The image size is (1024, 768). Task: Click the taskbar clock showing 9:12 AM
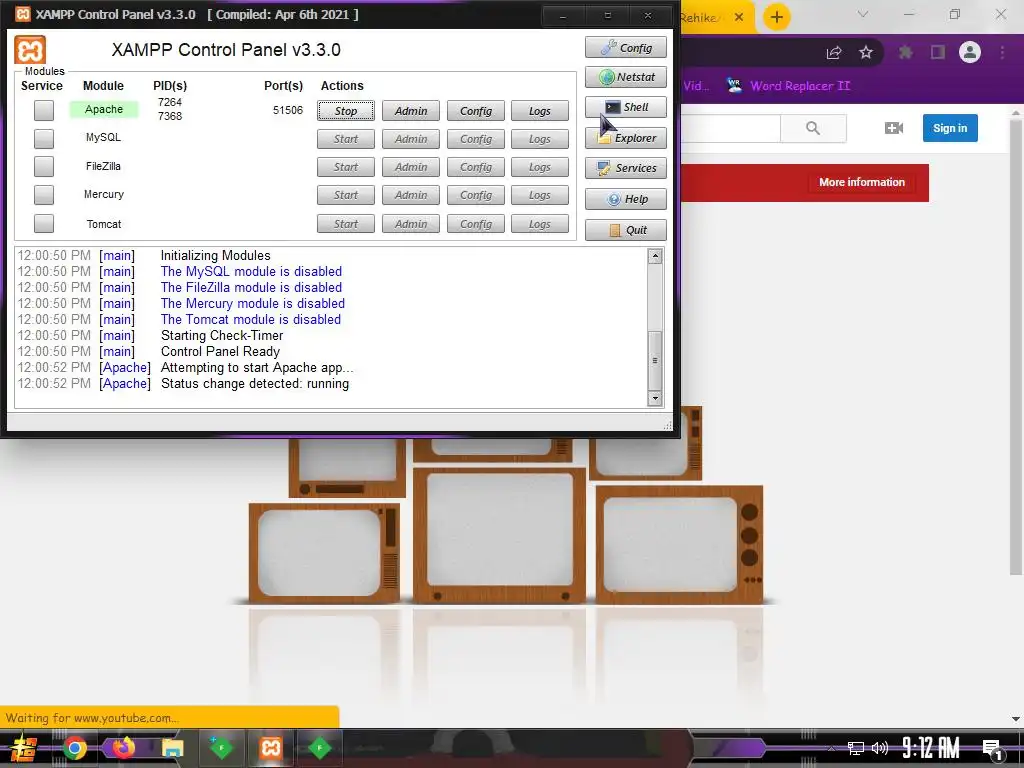tap(931, 748)
